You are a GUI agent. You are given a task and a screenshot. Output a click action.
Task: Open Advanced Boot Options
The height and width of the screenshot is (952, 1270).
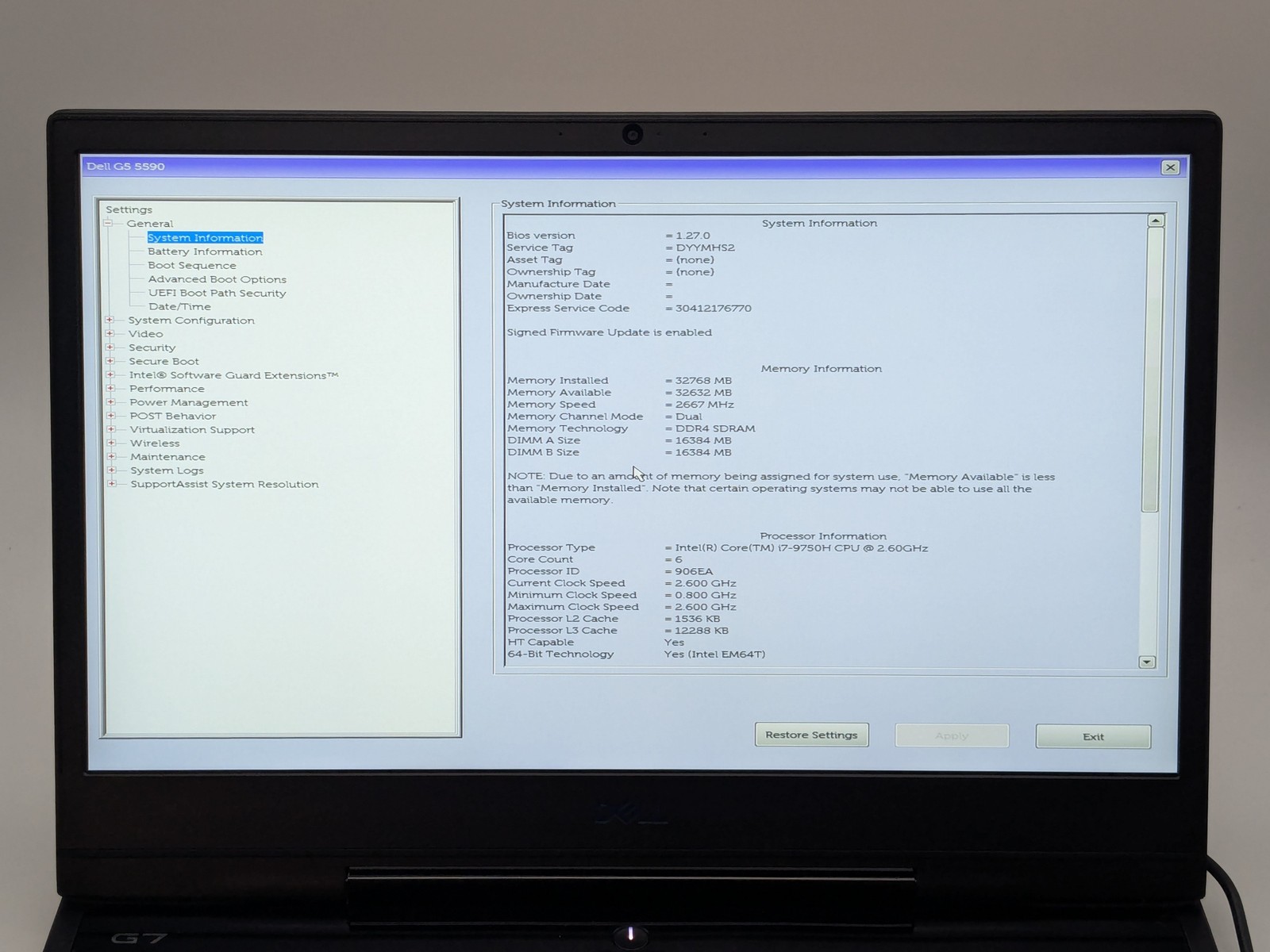[217, 279]
